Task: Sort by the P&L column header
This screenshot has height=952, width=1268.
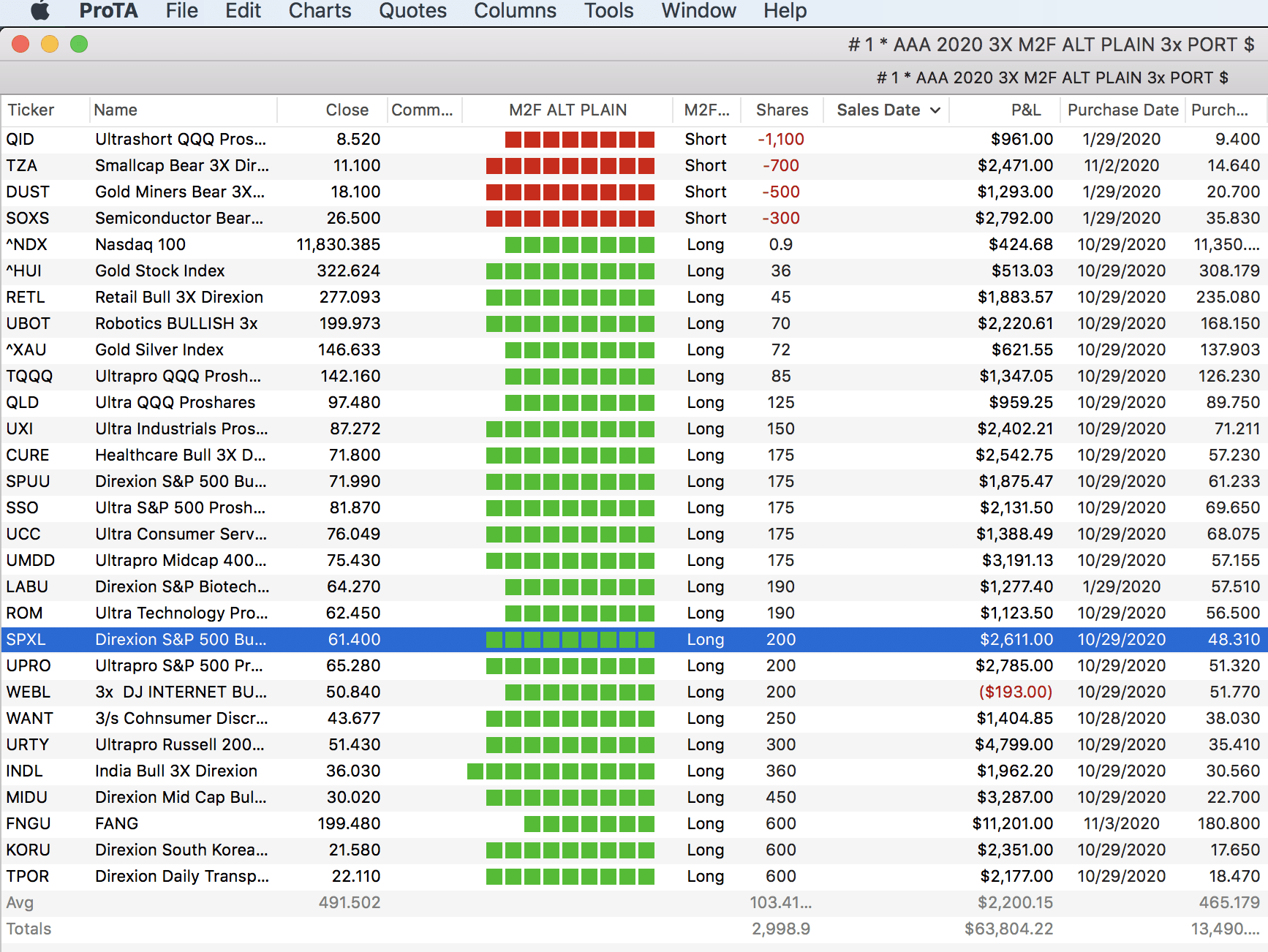Action: (1025, 110)
